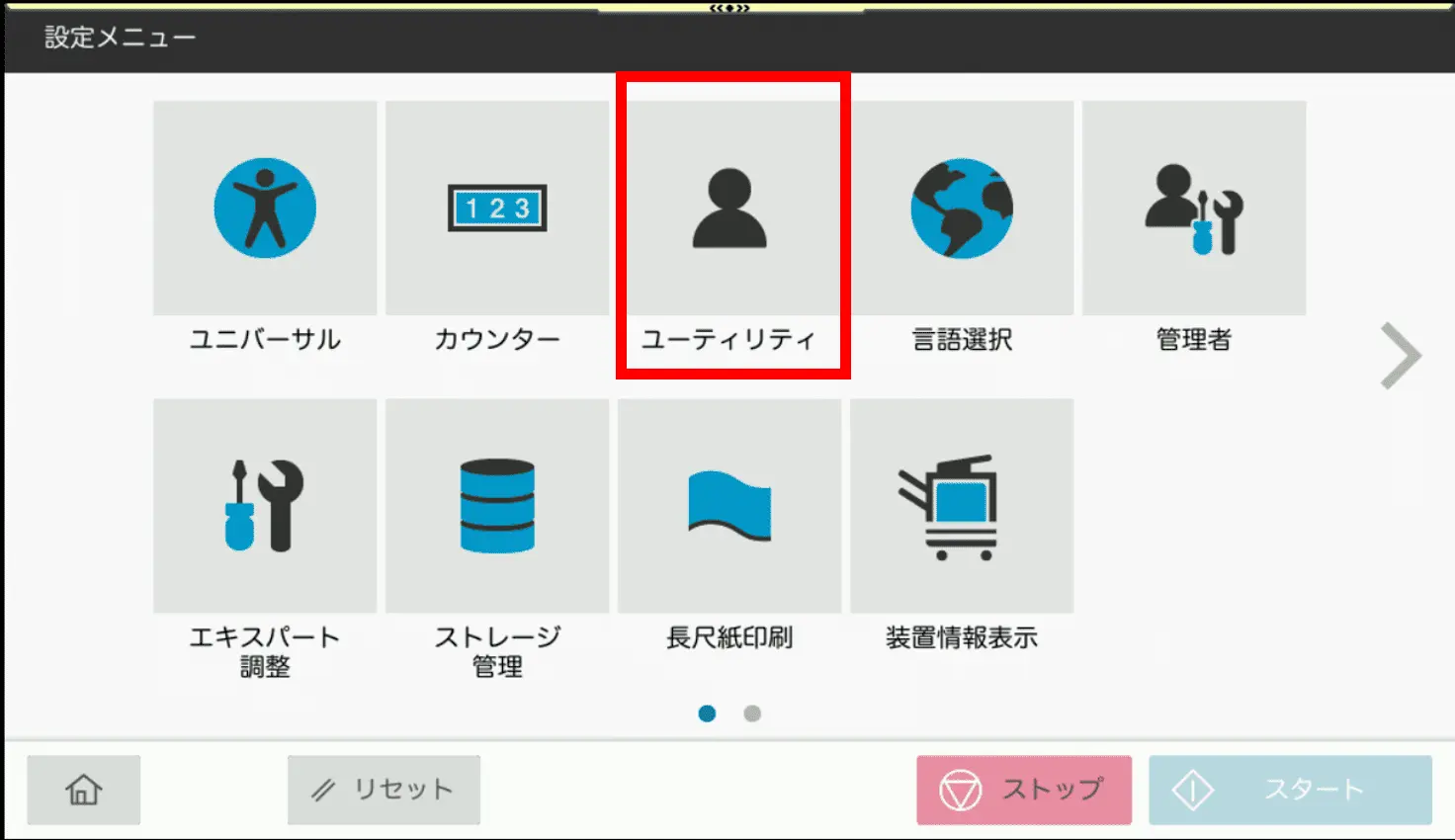Click the 設定メニュー title text

click(120, 38)
